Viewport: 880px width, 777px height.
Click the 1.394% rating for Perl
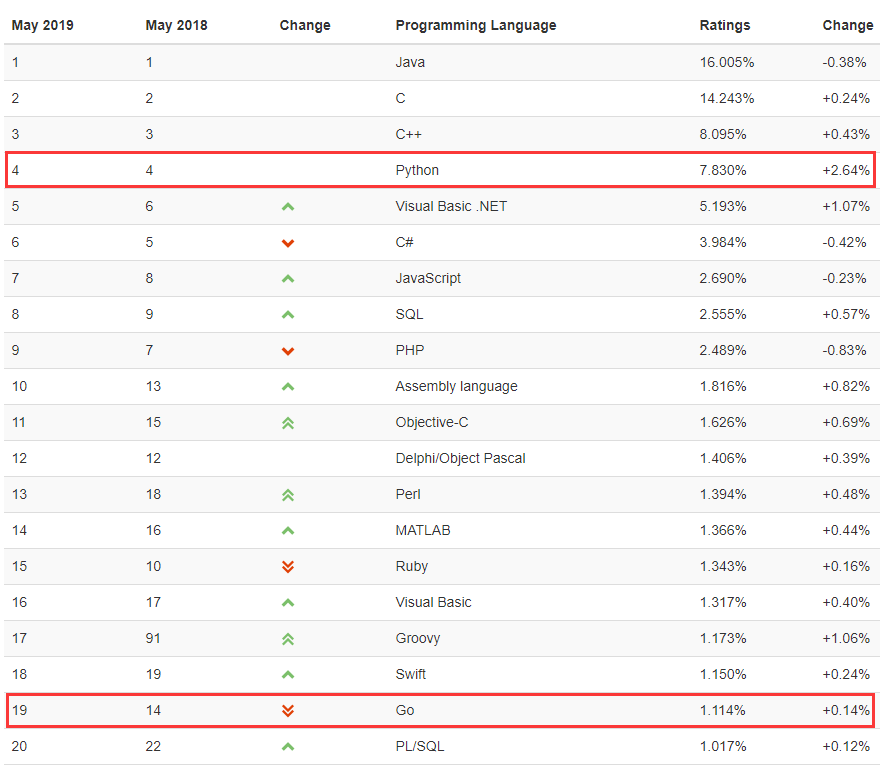[723, 495]
